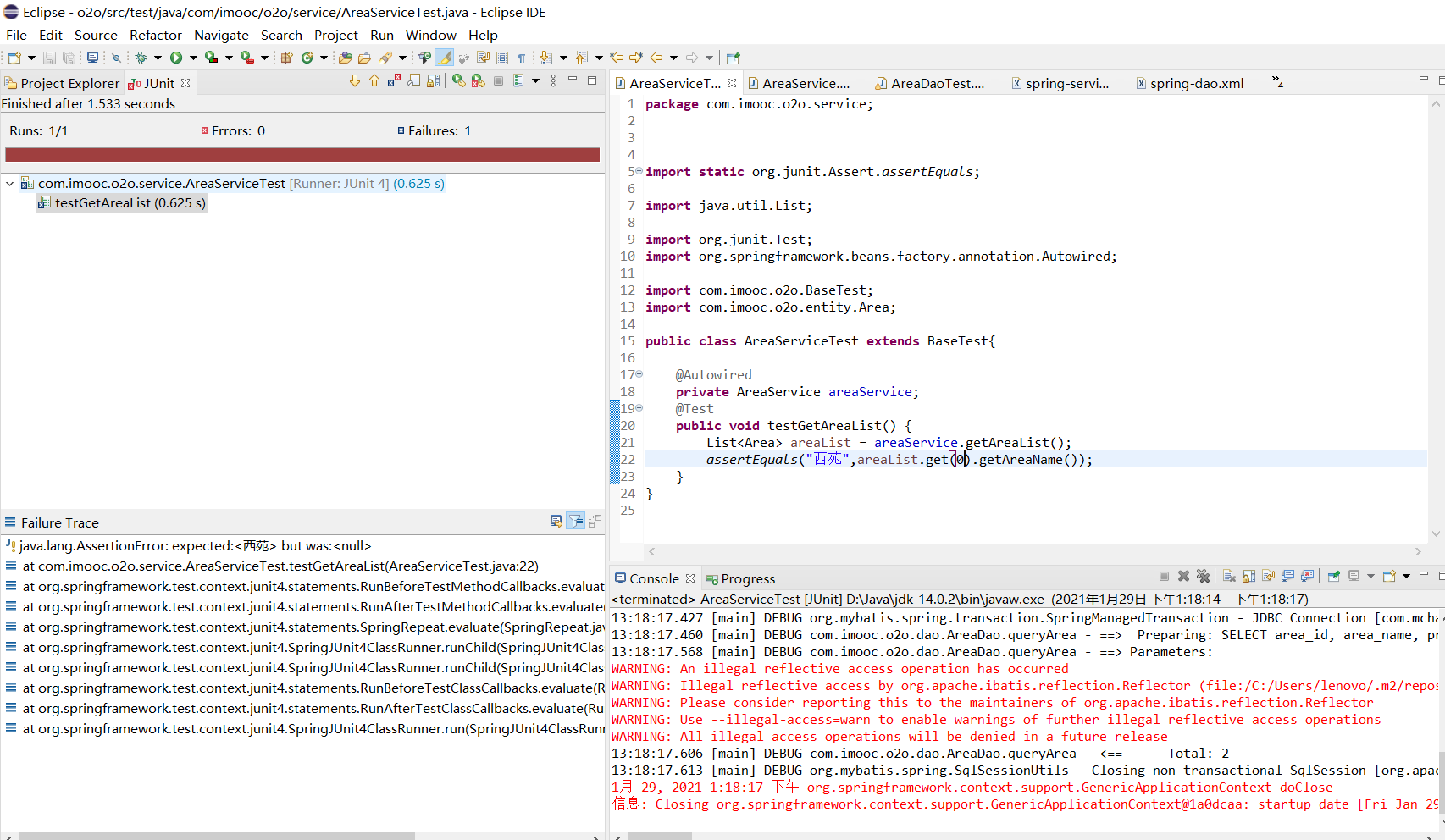Click the green Run button in toolbar
Viewport: 1445px width, 840px height.
tap(176, 58)
